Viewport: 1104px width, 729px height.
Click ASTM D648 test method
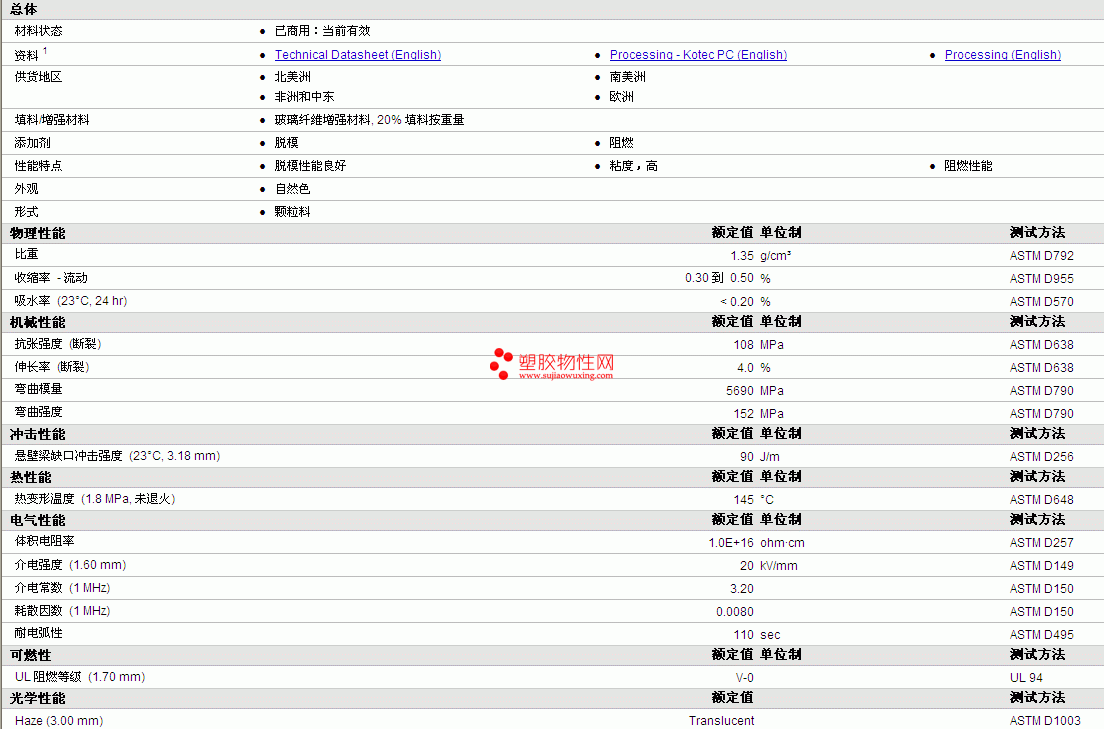coord(1041,499)
